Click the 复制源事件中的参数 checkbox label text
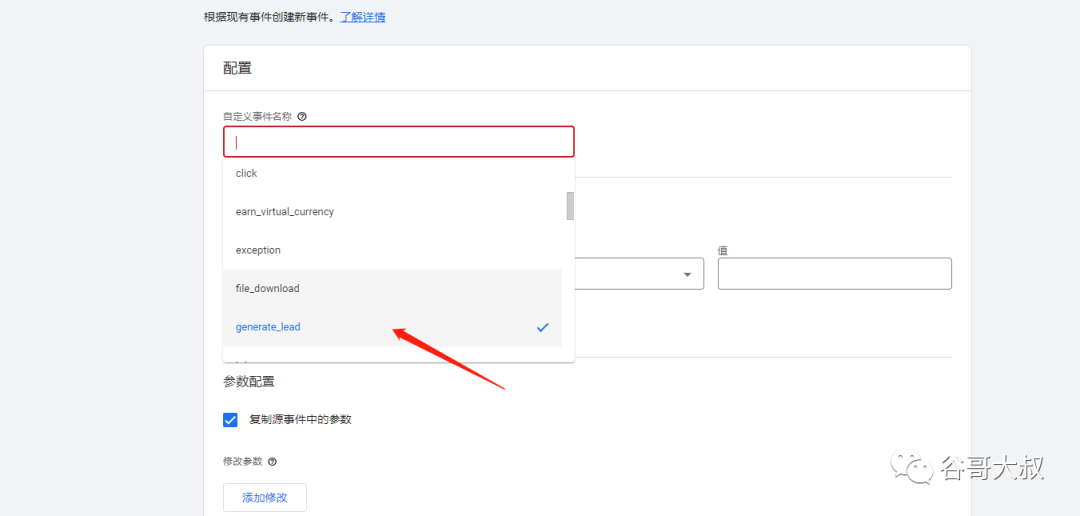Screen dimensions: 1080x516 [x=300, y=419]
